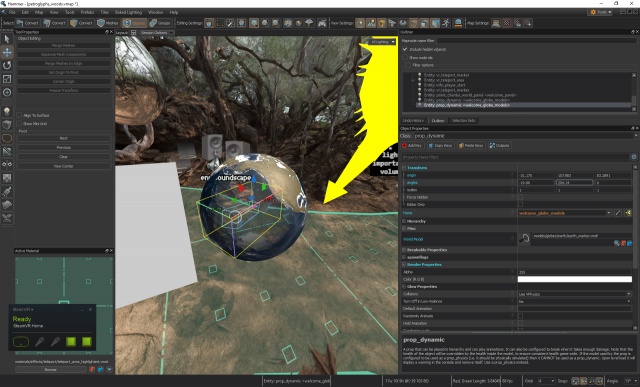Click the green node icon beside Name field
Image resolution: width=640 pixels, height=387 pixels.
[x=628, y=213]
